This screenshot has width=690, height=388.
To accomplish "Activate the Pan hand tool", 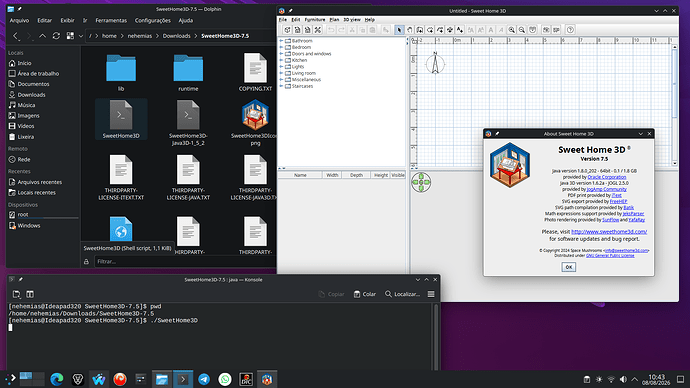I will tap(409, 30).
